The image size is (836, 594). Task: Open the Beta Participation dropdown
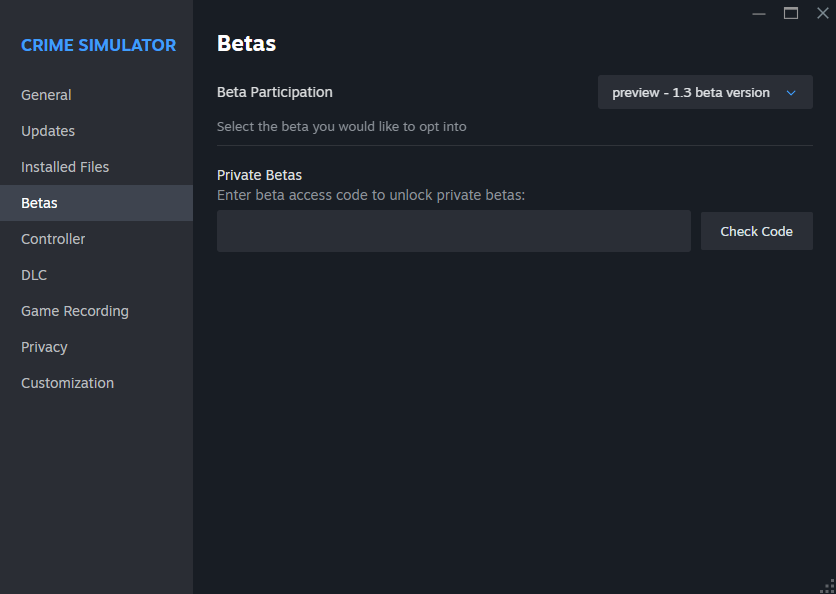pyautogui.click(x=704, y=93)
